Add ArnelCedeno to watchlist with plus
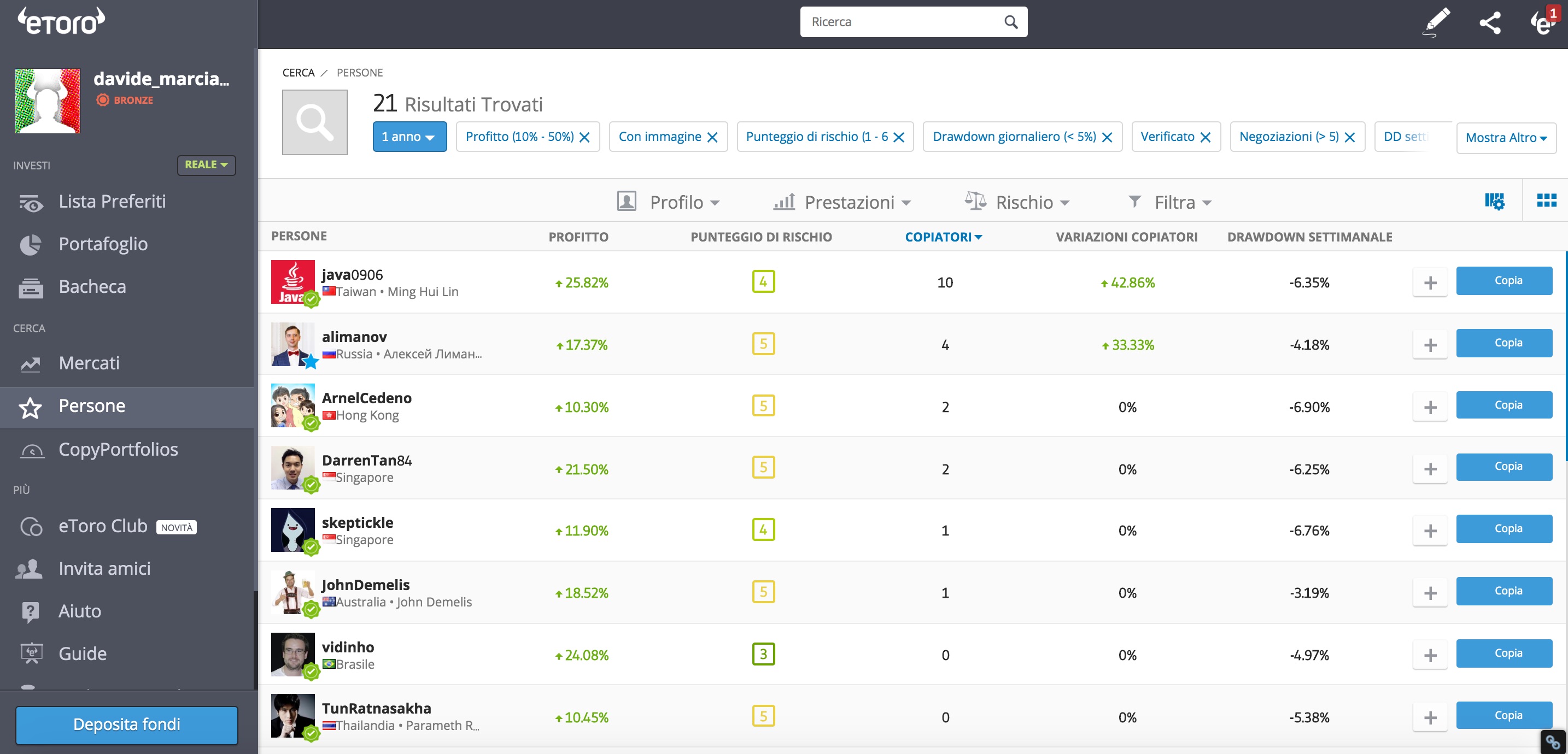Viewport: 1568px width, 754px height. click(1430, 407)
